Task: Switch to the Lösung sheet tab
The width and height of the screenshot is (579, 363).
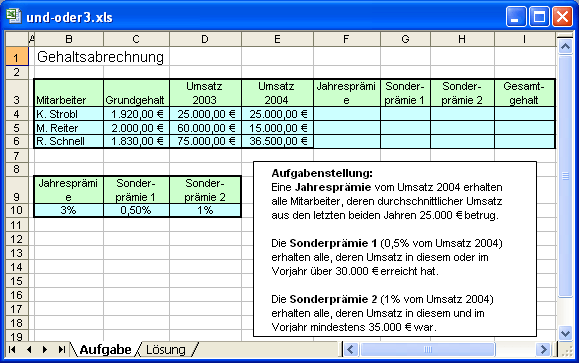Action: [x=166, y=349]
